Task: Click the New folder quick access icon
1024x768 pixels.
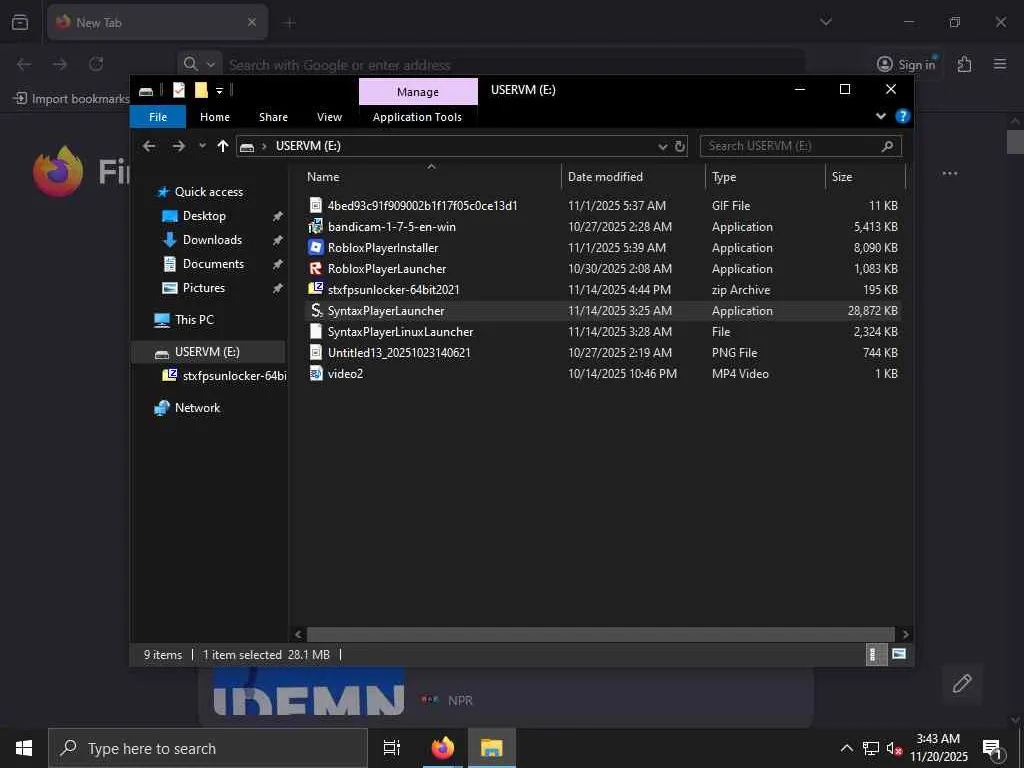Action: pyautogui.click(x=201, y=90)
